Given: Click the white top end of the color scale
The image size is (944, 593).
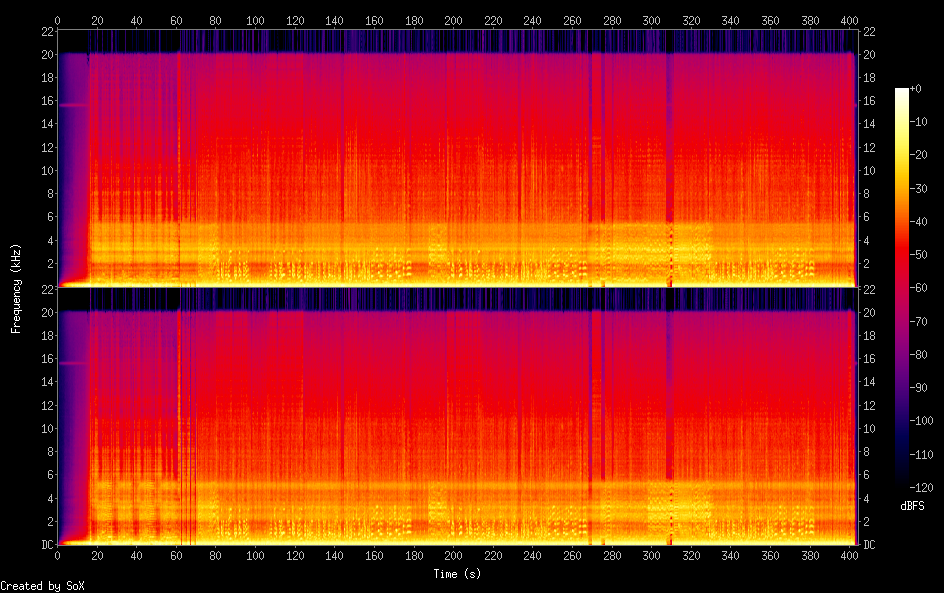Looking at the screenshot, I should point(902,92).
